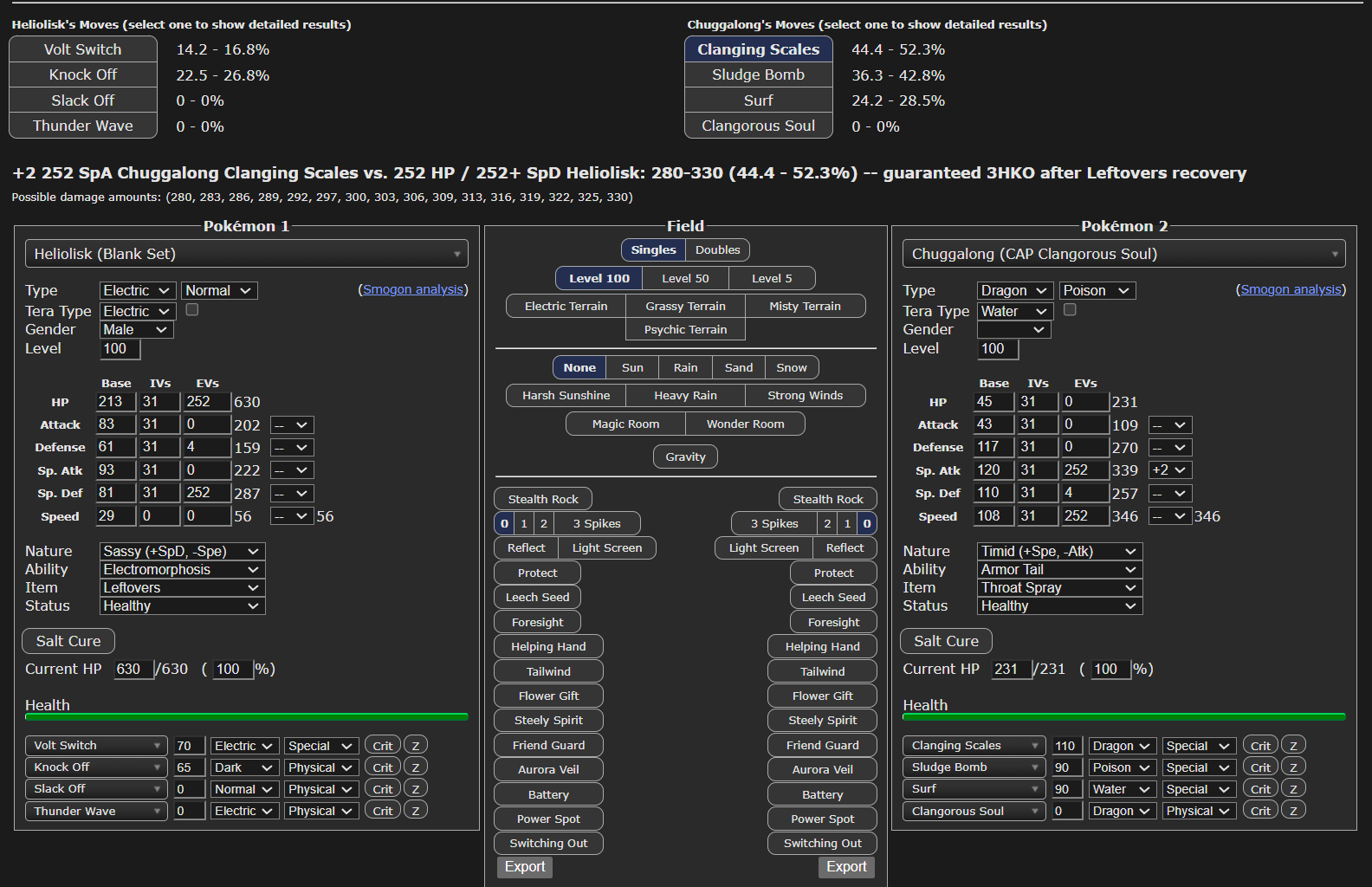Set level to Level 50
Viewport: 1372px width, 887px height.
685,278
